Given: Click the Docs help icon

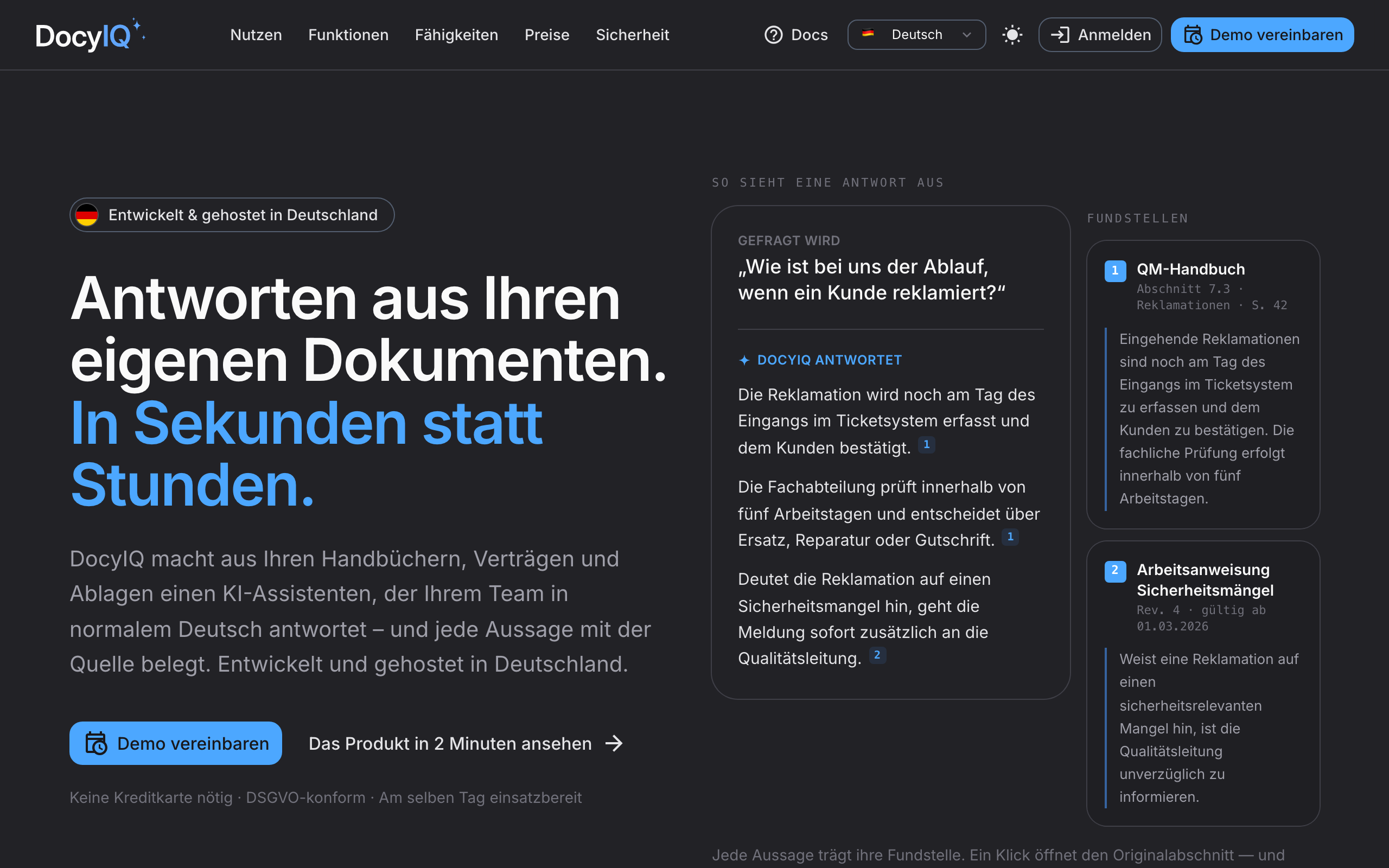Looking at the screenshot, I should pyautogui.click(x=774, y=35).
